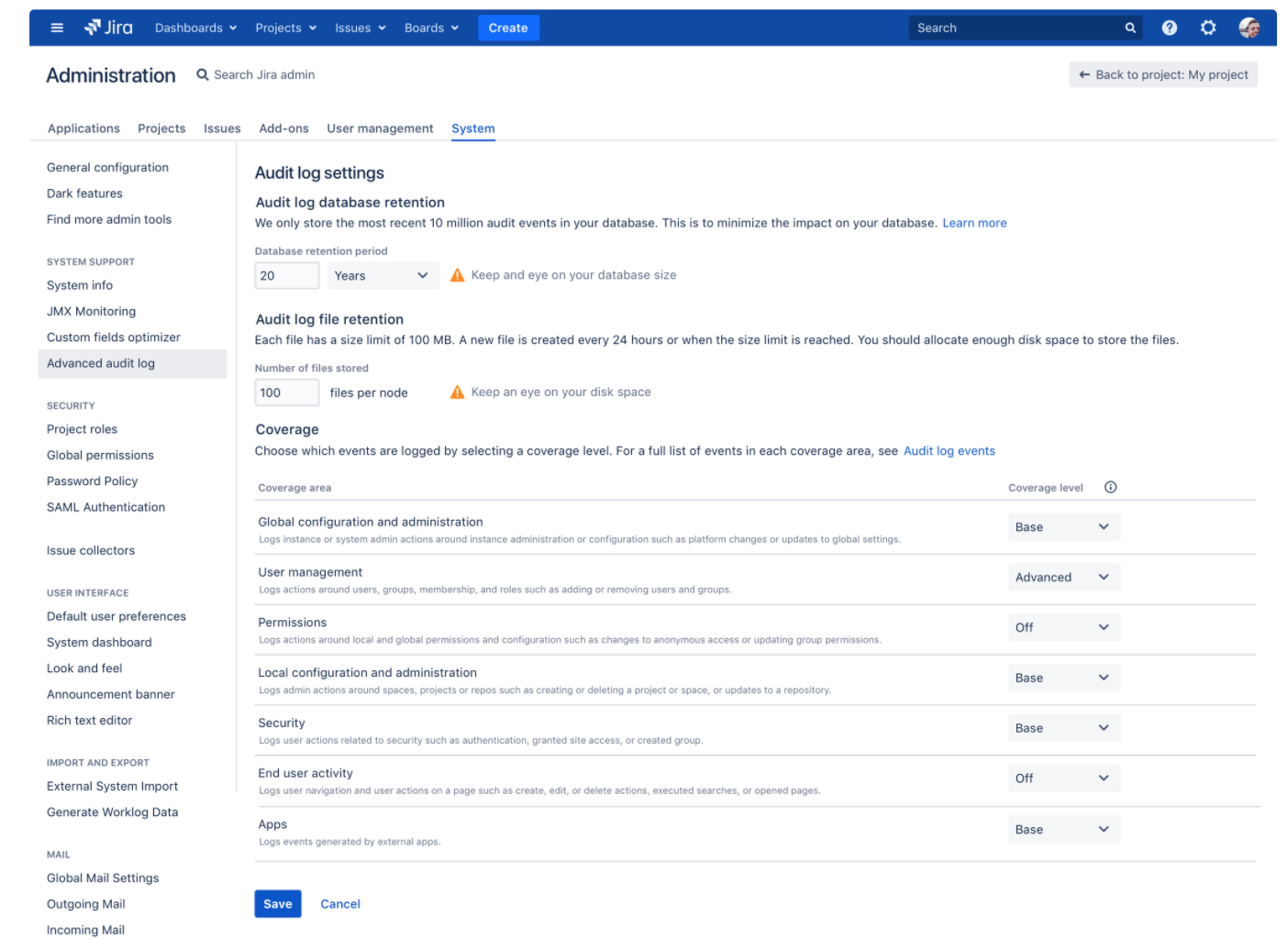Click the disk space warning icon
The image size is (1288, 950).
(457, 392)
